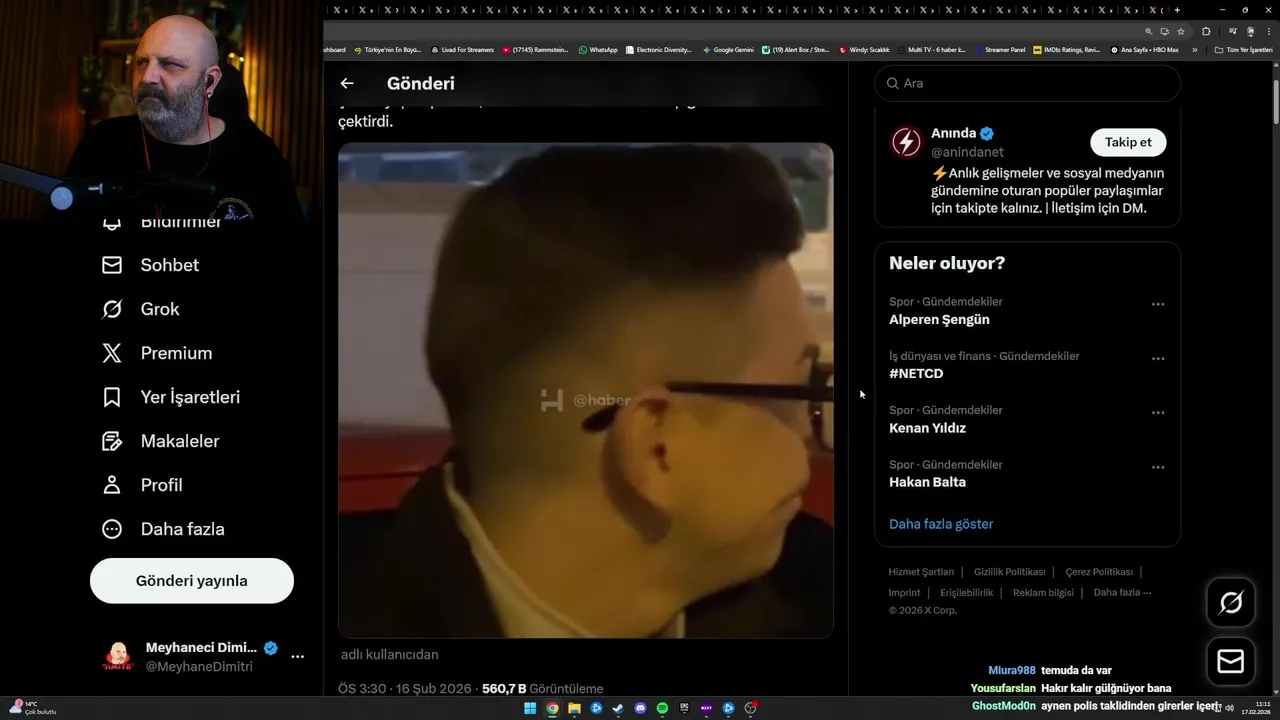Open #NETCD trending topic
Screen dimensions: 1280x720
point(916,374)
